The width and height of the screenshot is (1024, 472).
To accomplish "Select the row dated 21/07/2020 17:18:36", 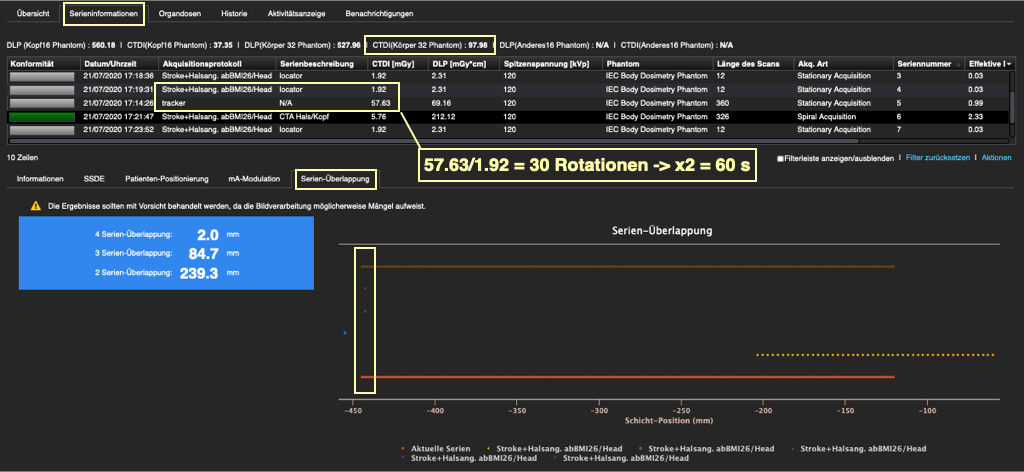I will click(508, 76).
